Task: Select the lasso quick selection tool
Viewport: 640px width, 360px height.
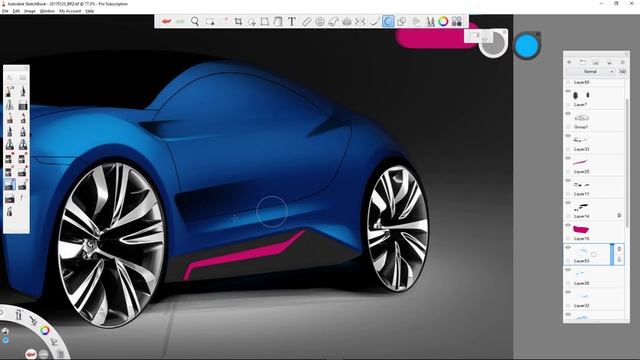Action: (252, 21)
